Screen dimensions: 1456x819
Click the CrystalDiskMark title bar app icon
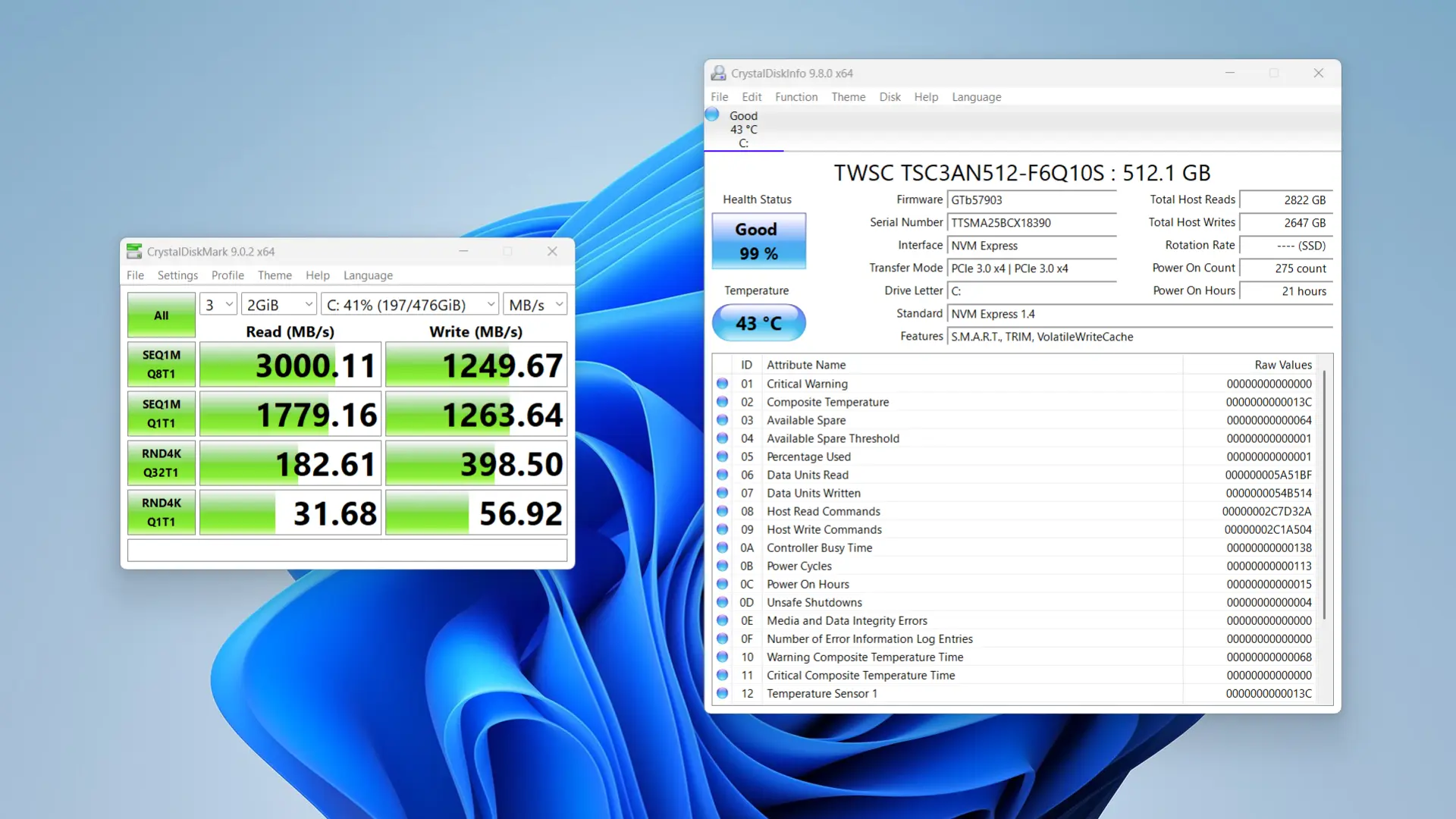[134, 251]
